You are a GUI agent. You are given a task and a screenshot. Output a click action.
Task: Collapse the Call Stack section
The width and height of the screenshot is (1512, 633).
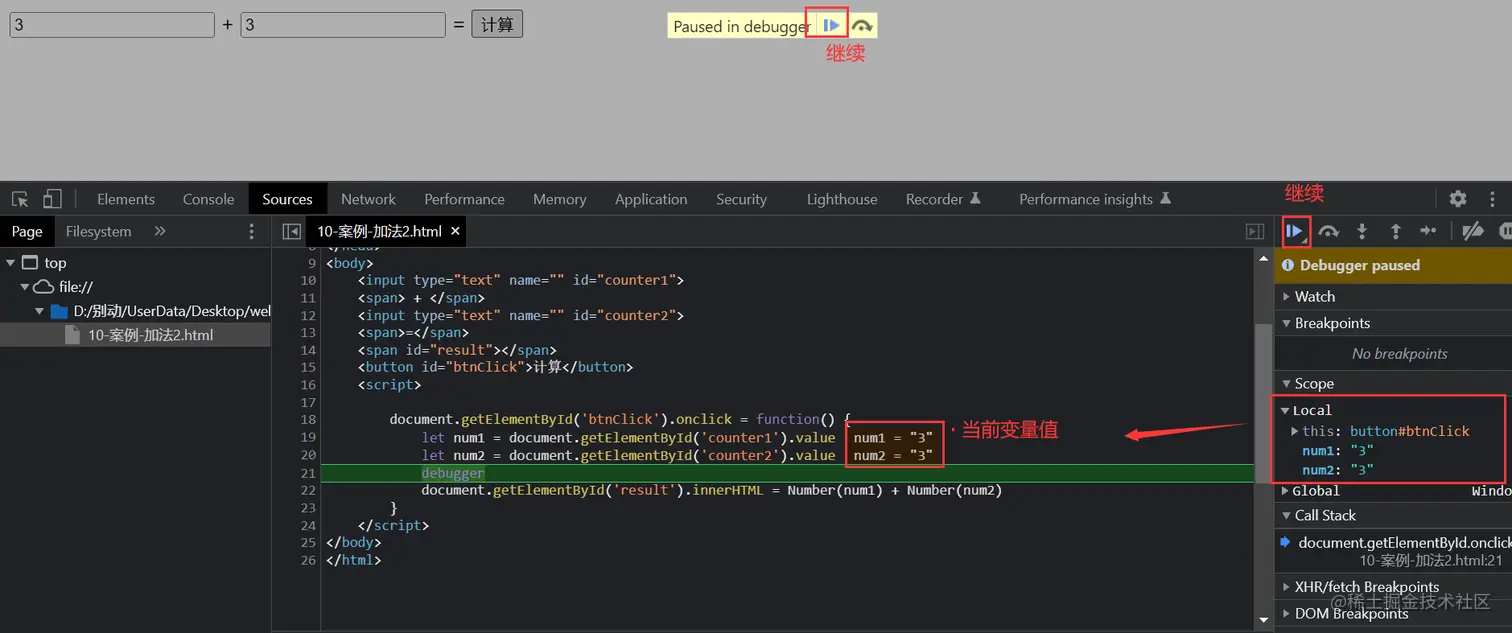tap(1393, 515)
